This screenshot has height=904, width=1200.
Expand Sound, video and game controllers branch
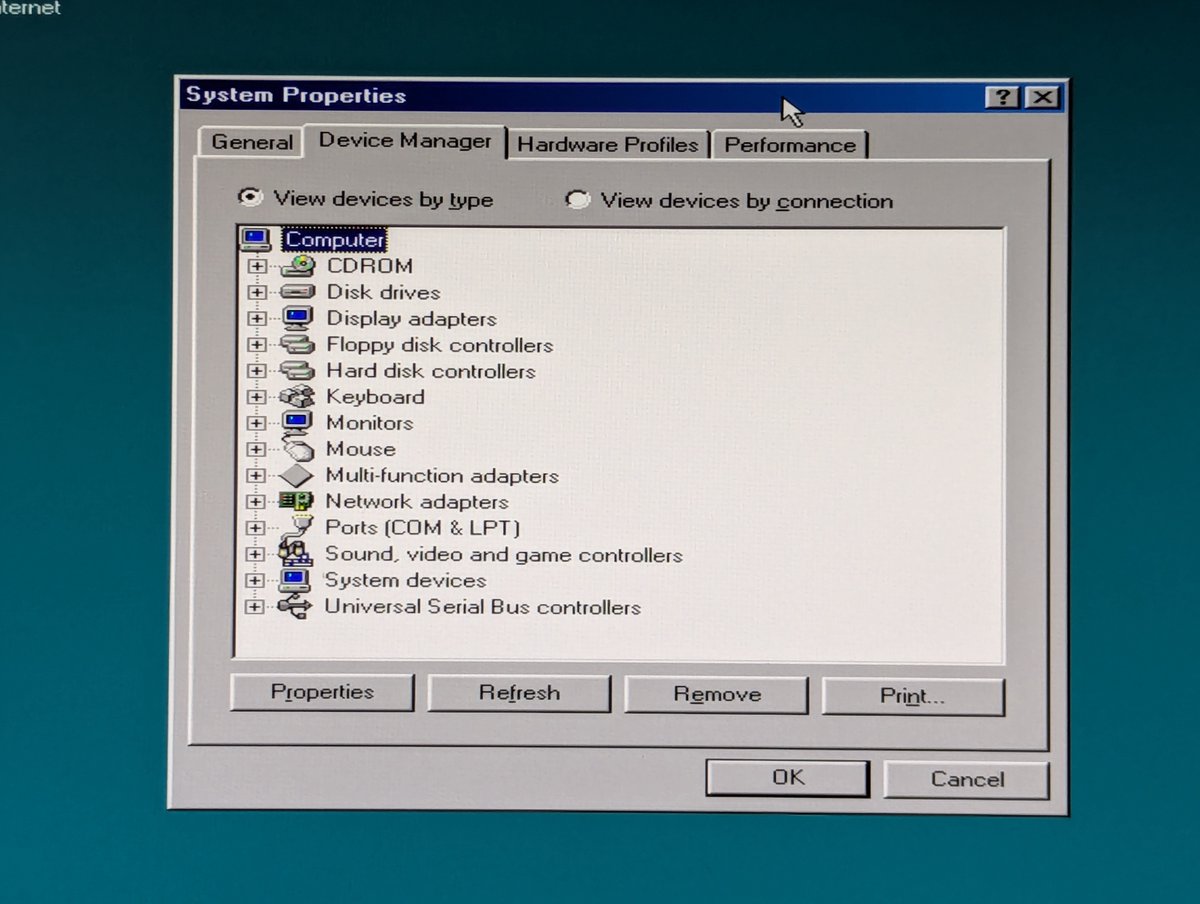point(256,554)
